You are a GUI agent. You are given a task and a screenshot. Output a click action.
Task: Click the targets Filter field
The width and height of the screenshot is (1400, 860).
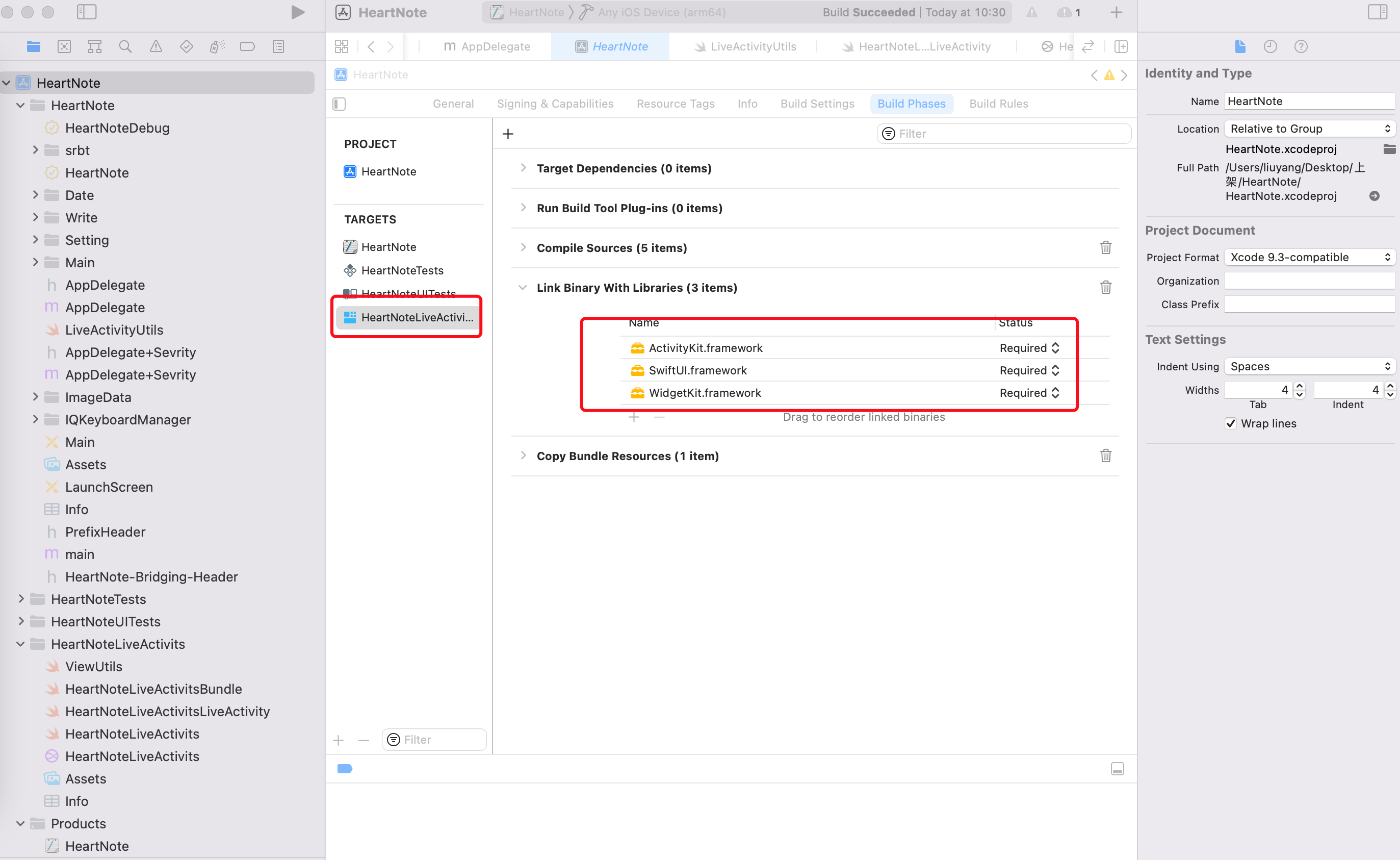coord(434,740)
